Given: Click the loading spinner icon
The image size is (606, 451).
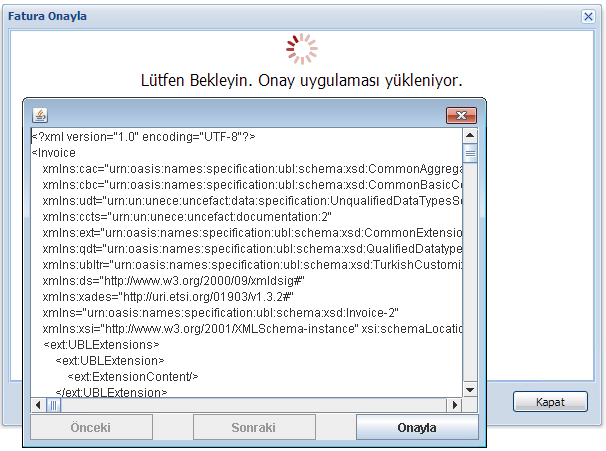Looking at the screenshot, I should click(x=301, y=48).
